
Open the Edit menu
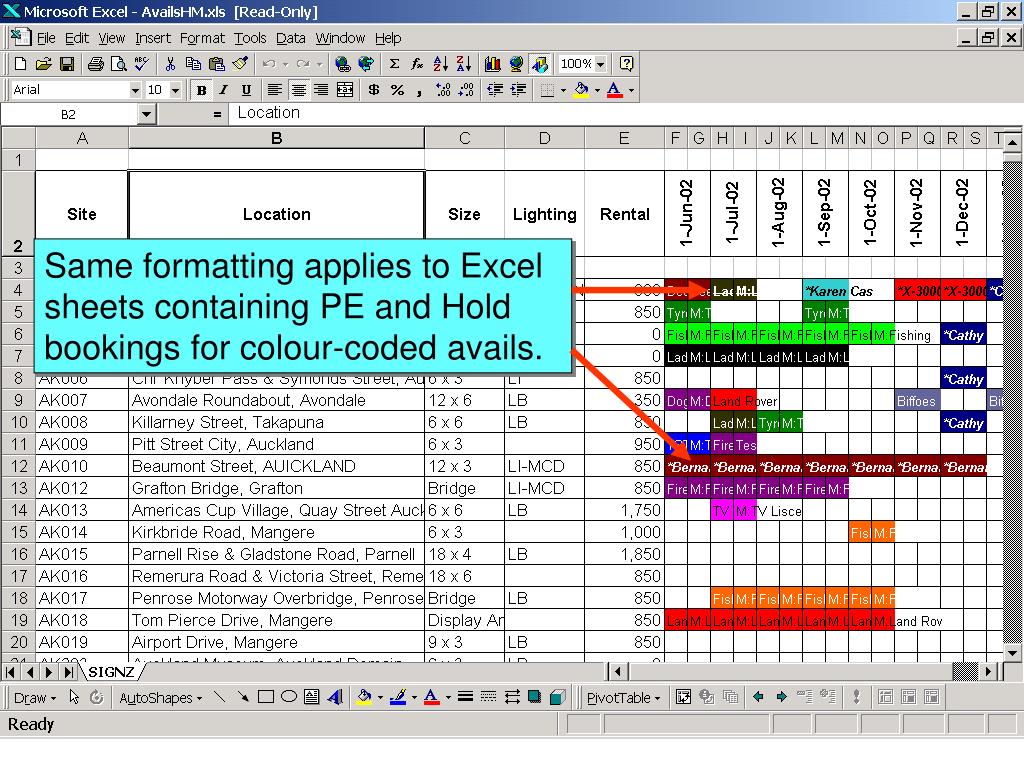(77, 39)
